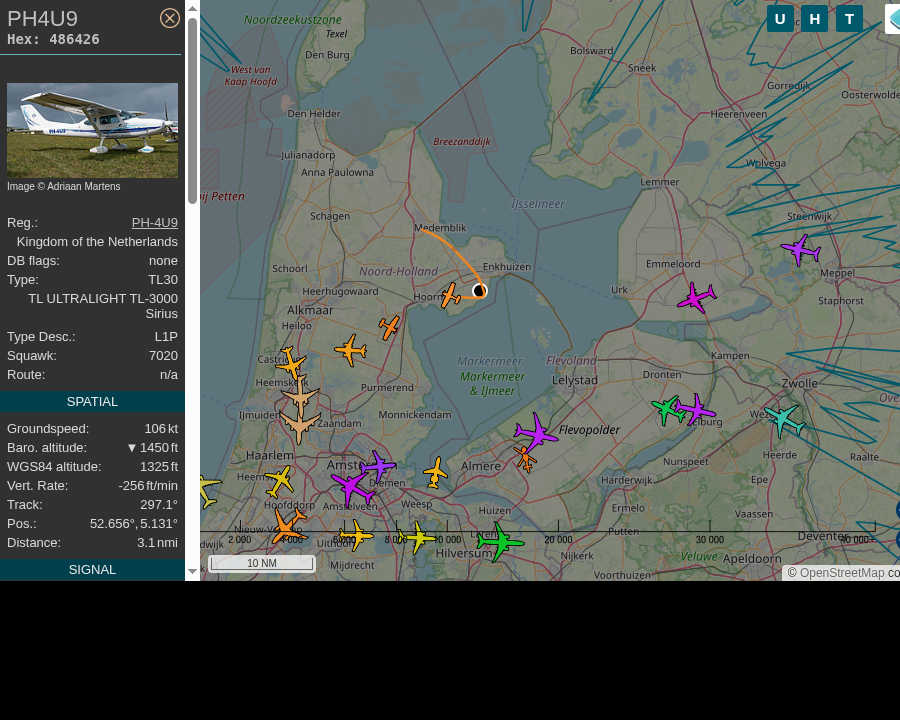Click the tan airliner between IJmuiden and Zaandam

(x=300, y=425)
